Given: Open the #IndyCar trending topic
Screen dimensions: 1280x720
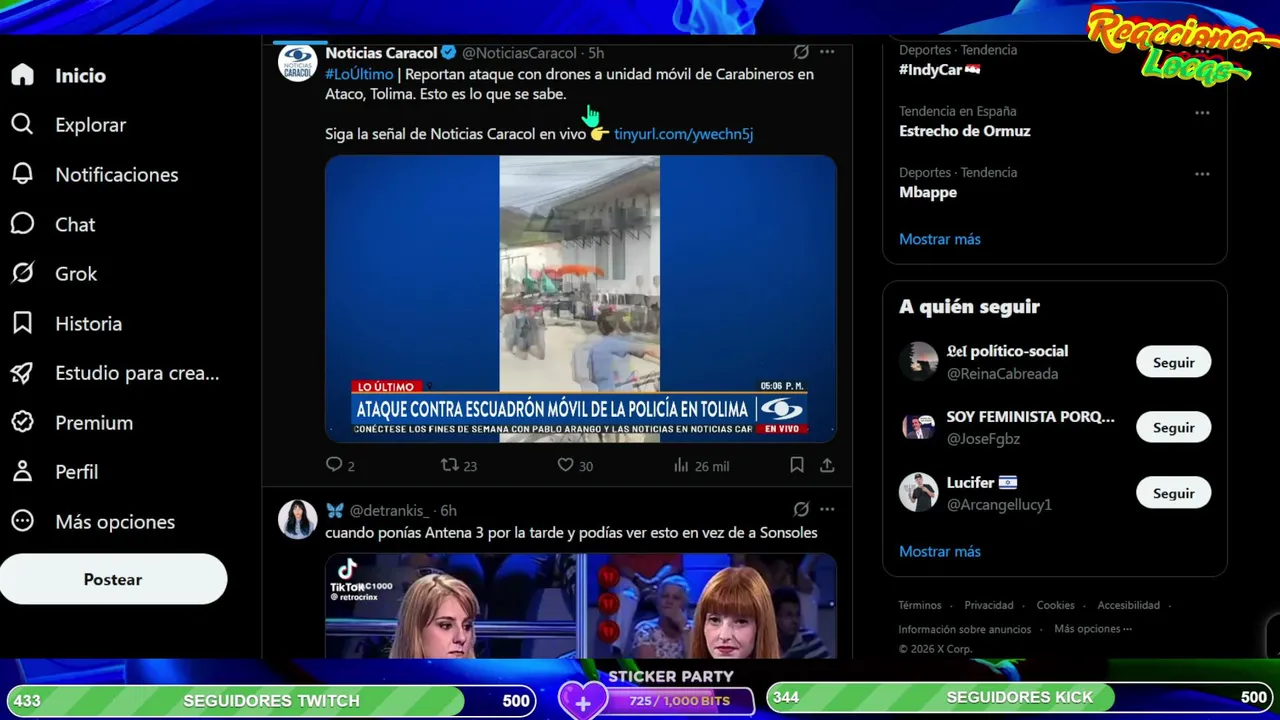Looking at the screenshot, I should coord(939,70).
